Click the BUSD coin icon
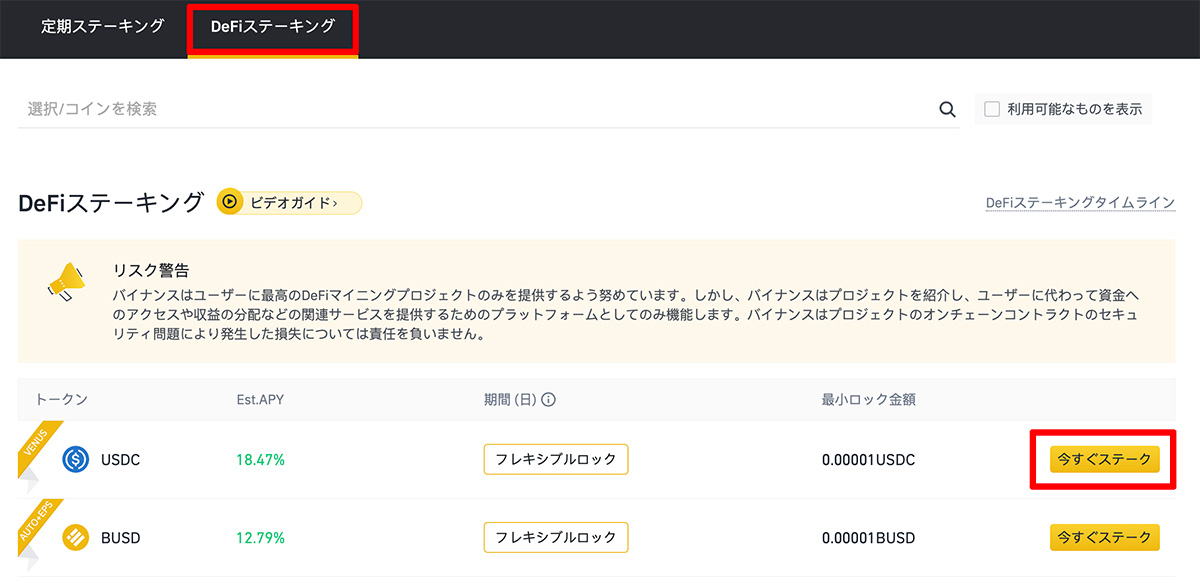The width and height of the screenshot is (1200, 577). (x=76, y=538)
